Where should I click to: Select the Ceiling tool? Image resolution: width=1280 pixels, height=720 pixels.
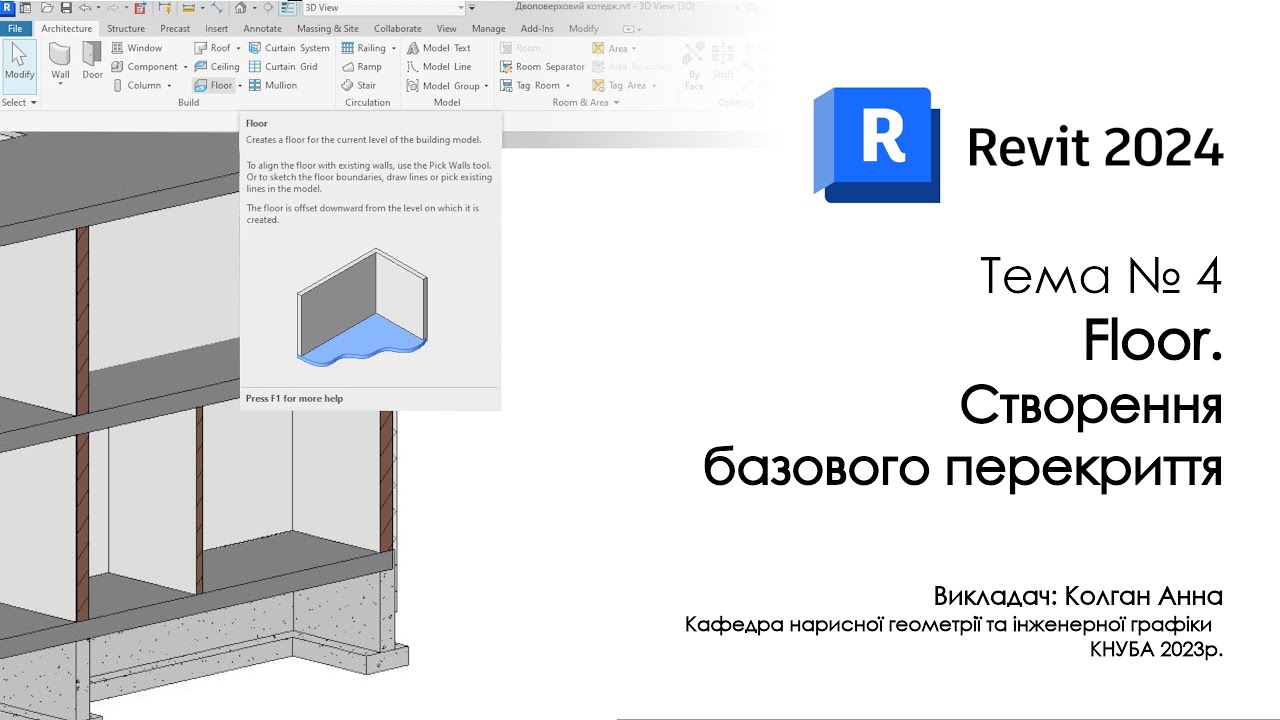(216, 67)
